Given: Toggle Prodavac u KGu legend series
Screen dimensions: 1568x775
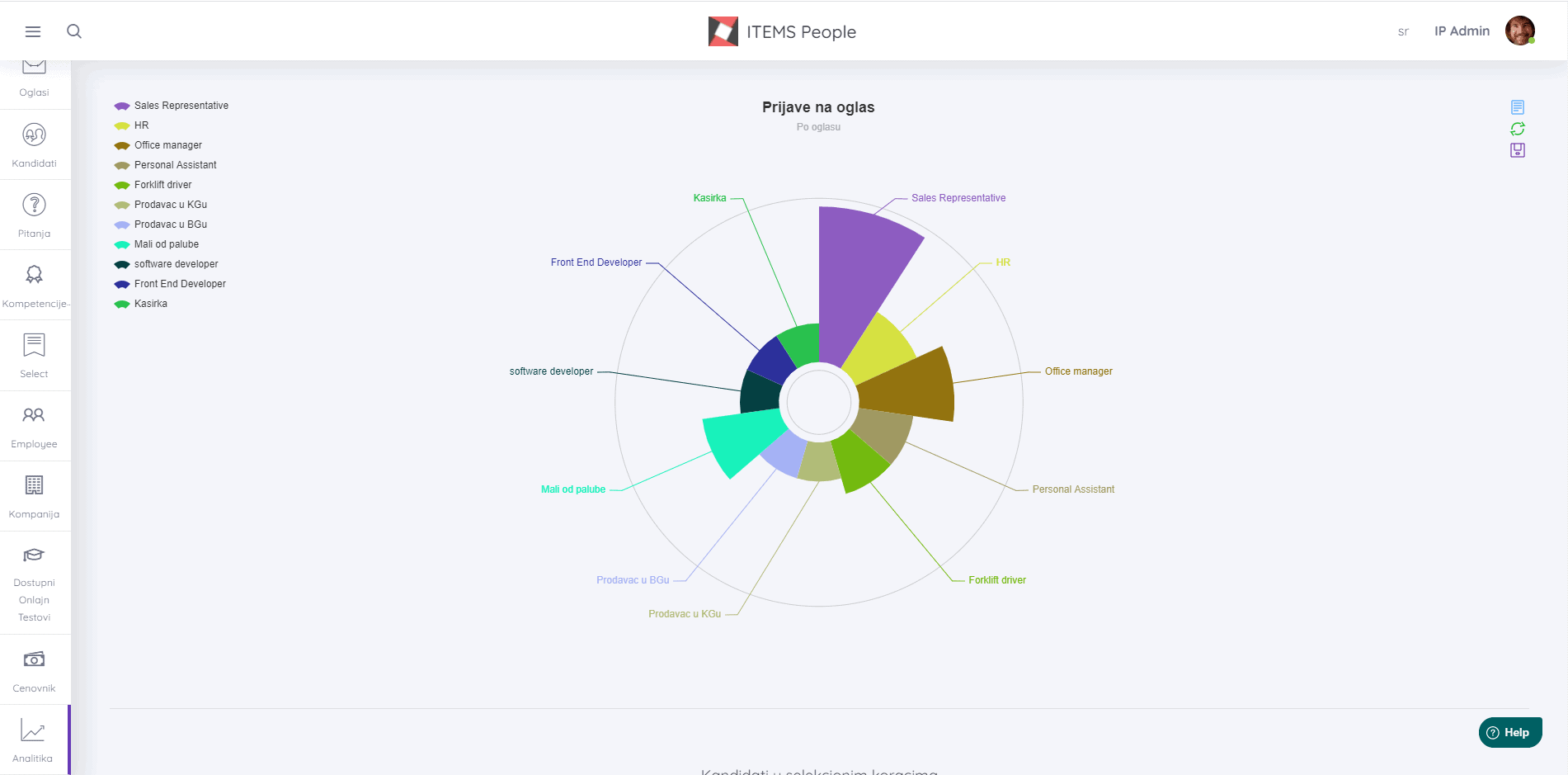Looking at the screenshot, I should (160, 205).
